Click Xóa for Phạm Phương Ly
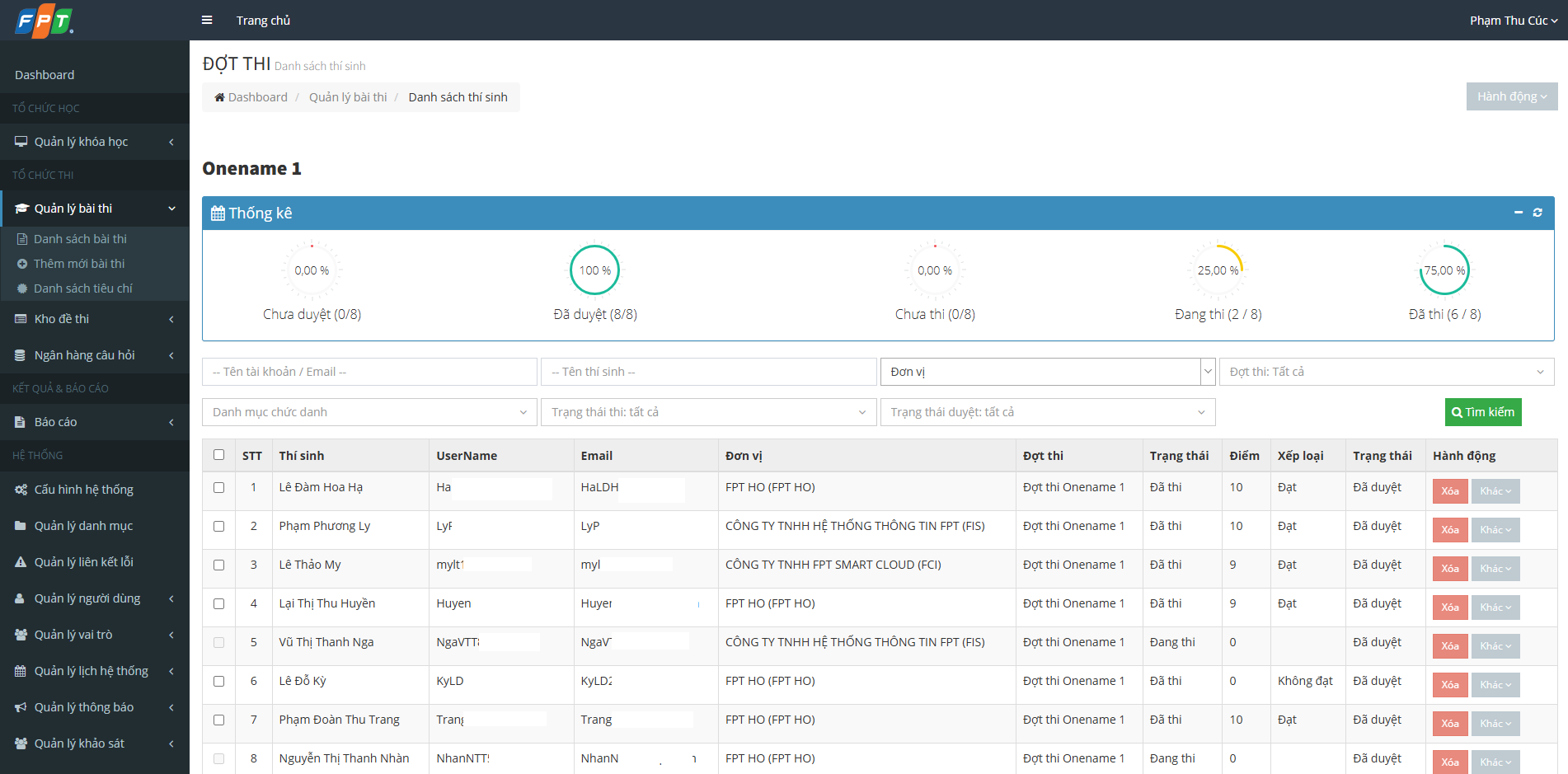This screenshot has height=774, width=1568. (1450, 530)
